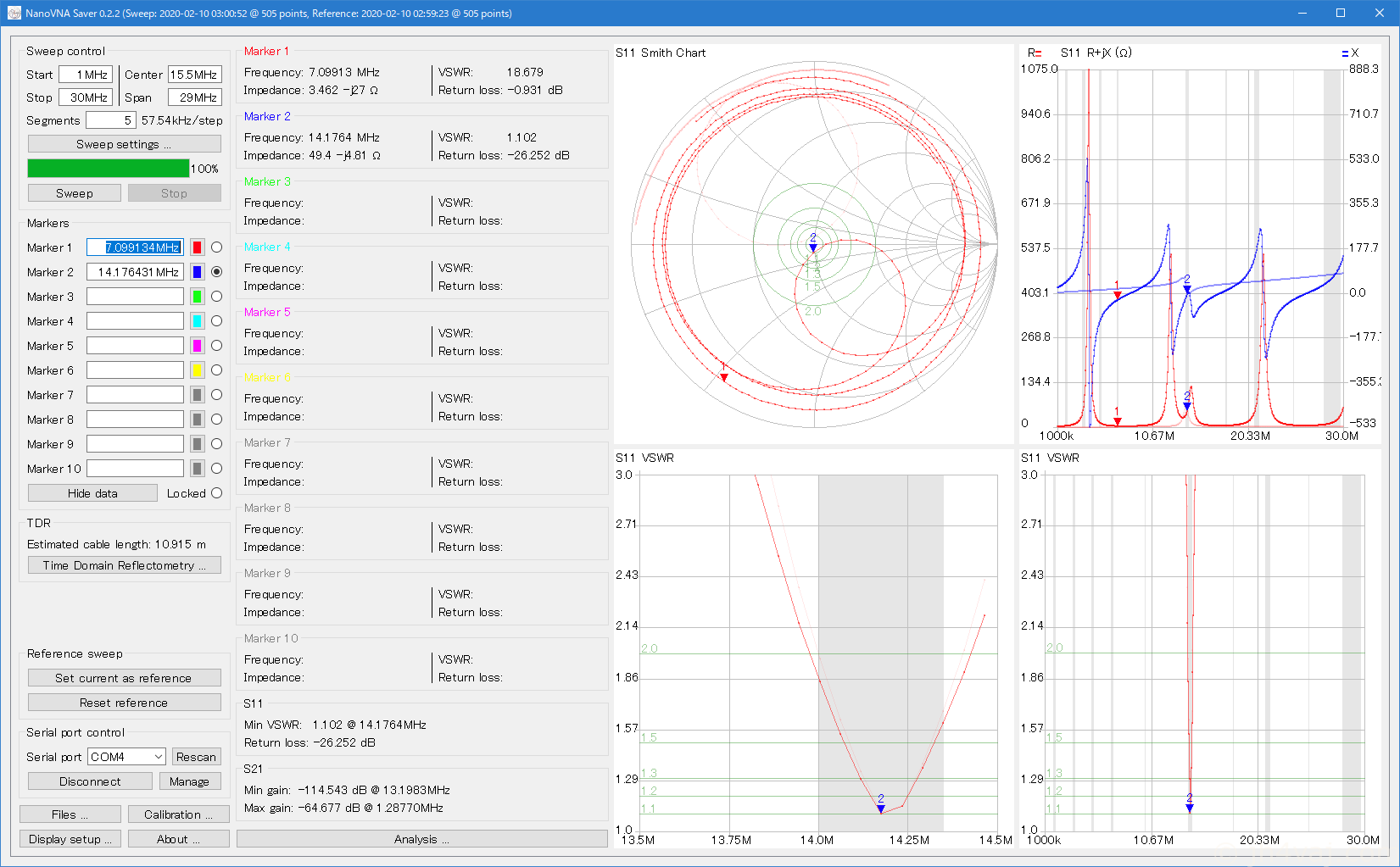Change Marker 1 red color swatch

point(197,247)
